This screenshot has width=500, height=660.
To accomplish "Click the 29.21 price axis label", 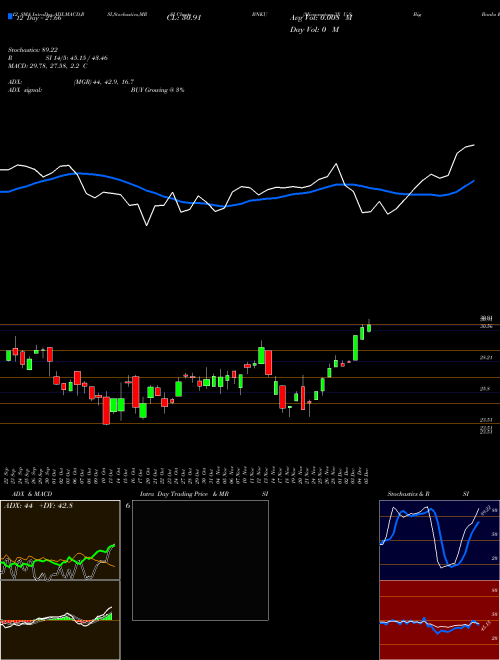I will [x=486, y=358].
